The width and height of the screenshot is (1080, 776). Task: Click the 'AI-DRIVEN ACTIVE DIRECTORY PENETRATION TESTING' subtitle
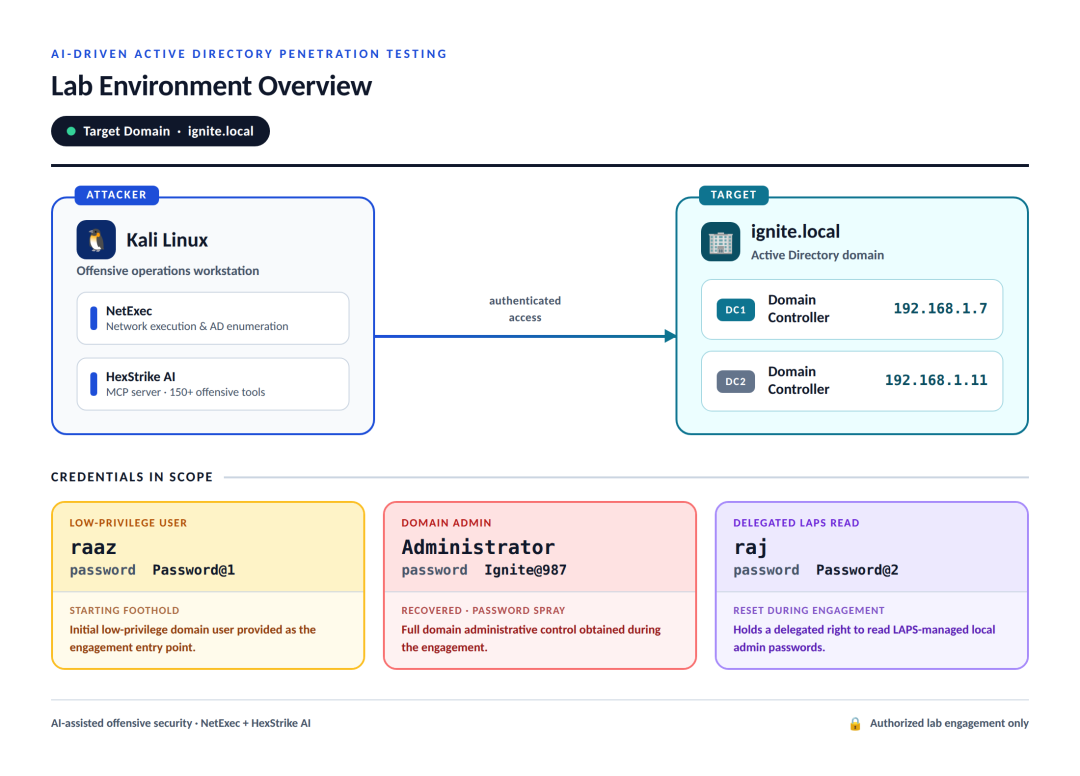point(249,54)
